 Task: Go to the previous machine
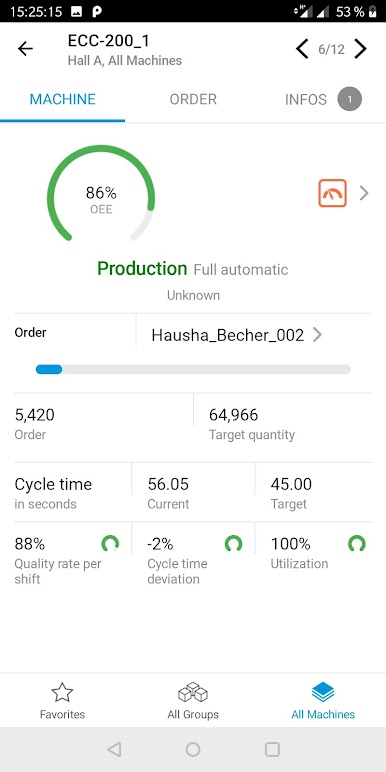click(x=302, y=49)
